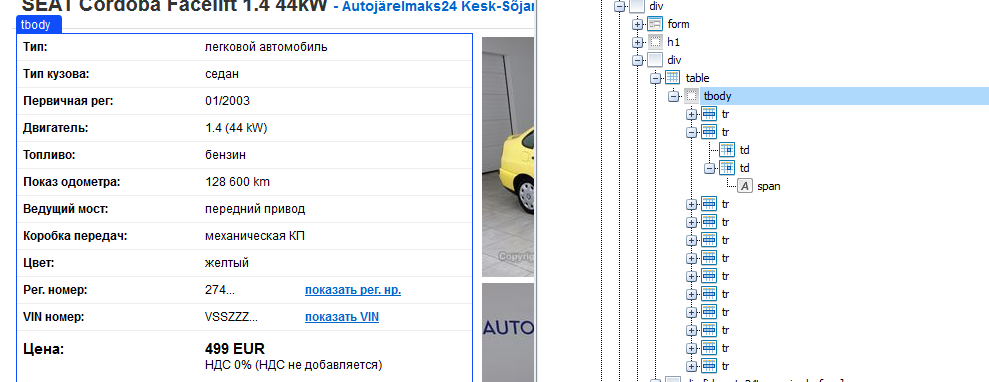Select the form node icon
Image resolution: width=989 pixels, height=382 pixels.
[655, 24]
